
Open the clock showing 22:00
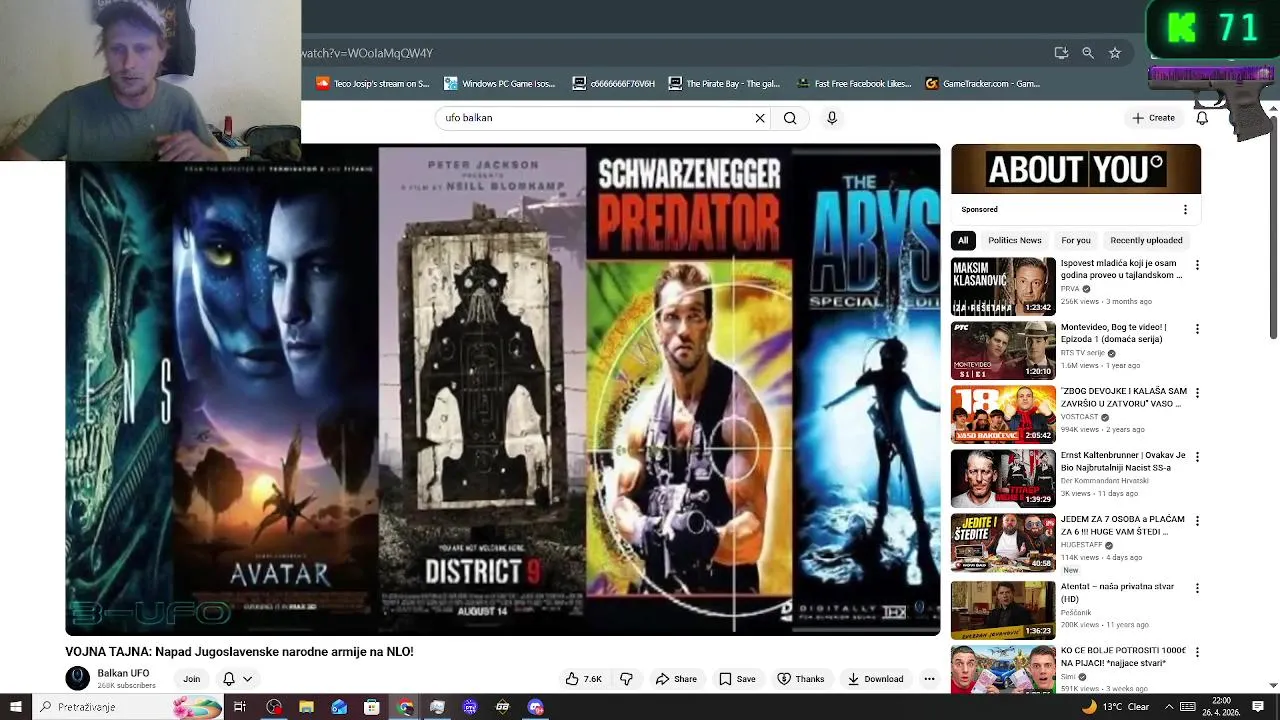point(1221,701)
